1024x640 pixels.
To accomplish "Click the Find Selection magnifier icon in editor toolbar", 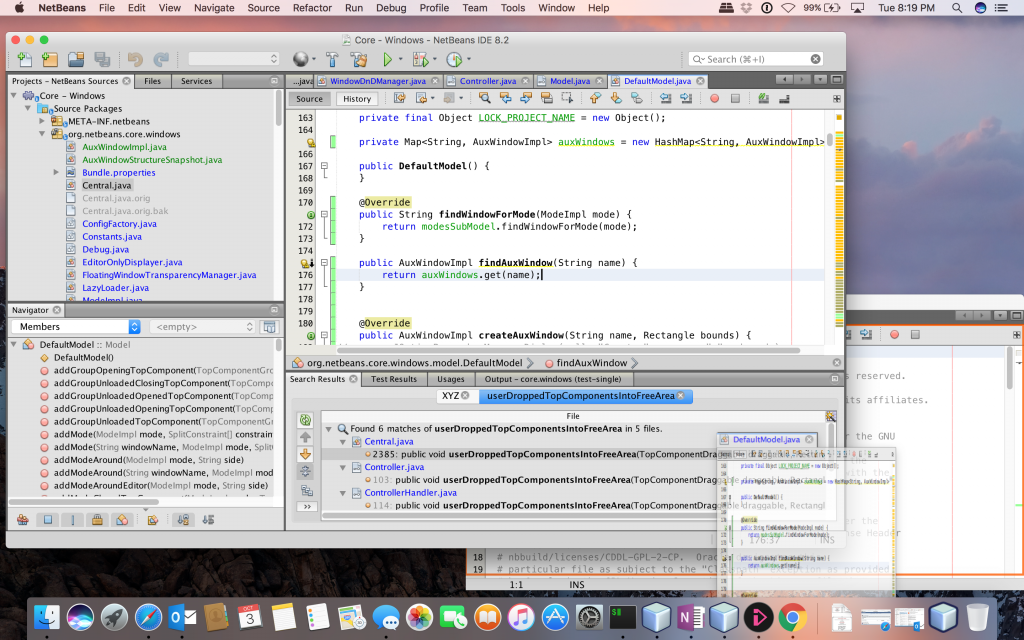I will tap(485, 99).
